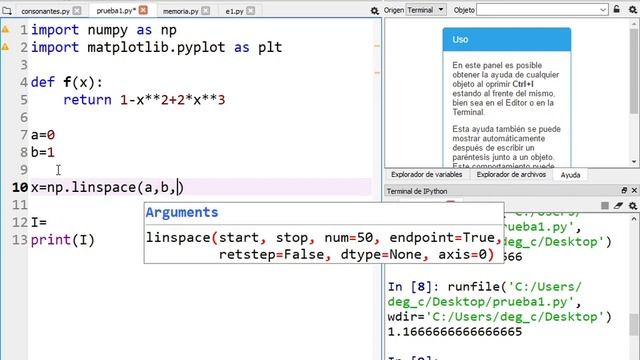640x360 pixels.
Task: Close the consonantes.py tab
Action: [77, 11]
